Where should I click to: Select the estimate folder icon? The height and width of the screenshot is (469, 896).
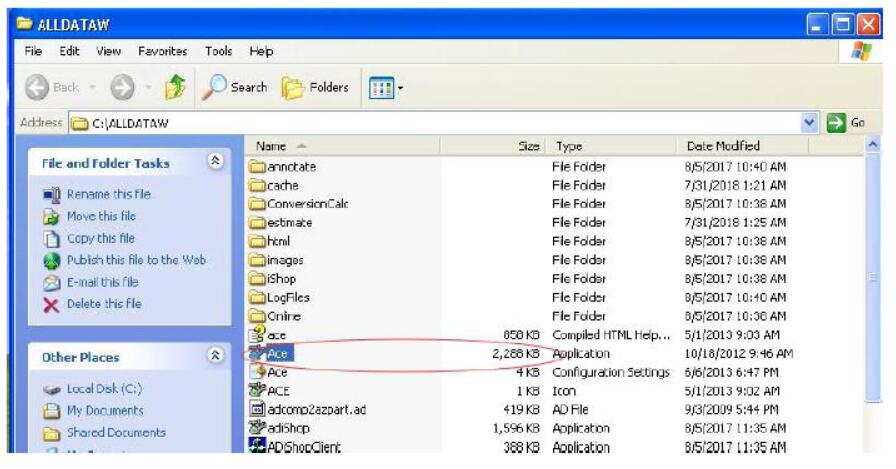tap(258, 223)
